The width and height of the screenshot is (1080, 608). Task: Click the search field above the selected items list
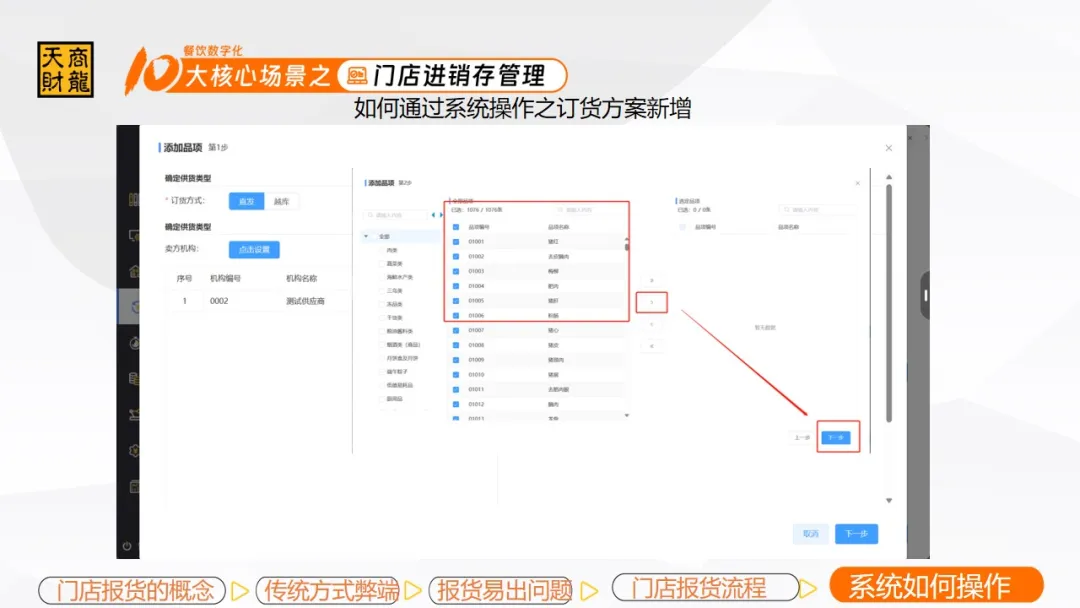(817, 210)
